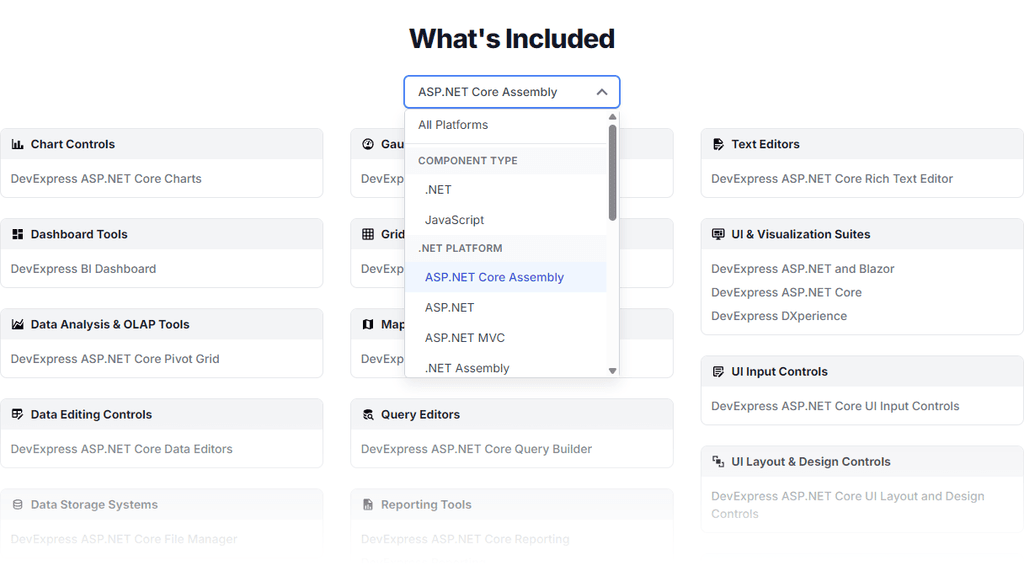Click the Reporting Tools heading
The image size is (1024, 566).
(x=426, y=505)
